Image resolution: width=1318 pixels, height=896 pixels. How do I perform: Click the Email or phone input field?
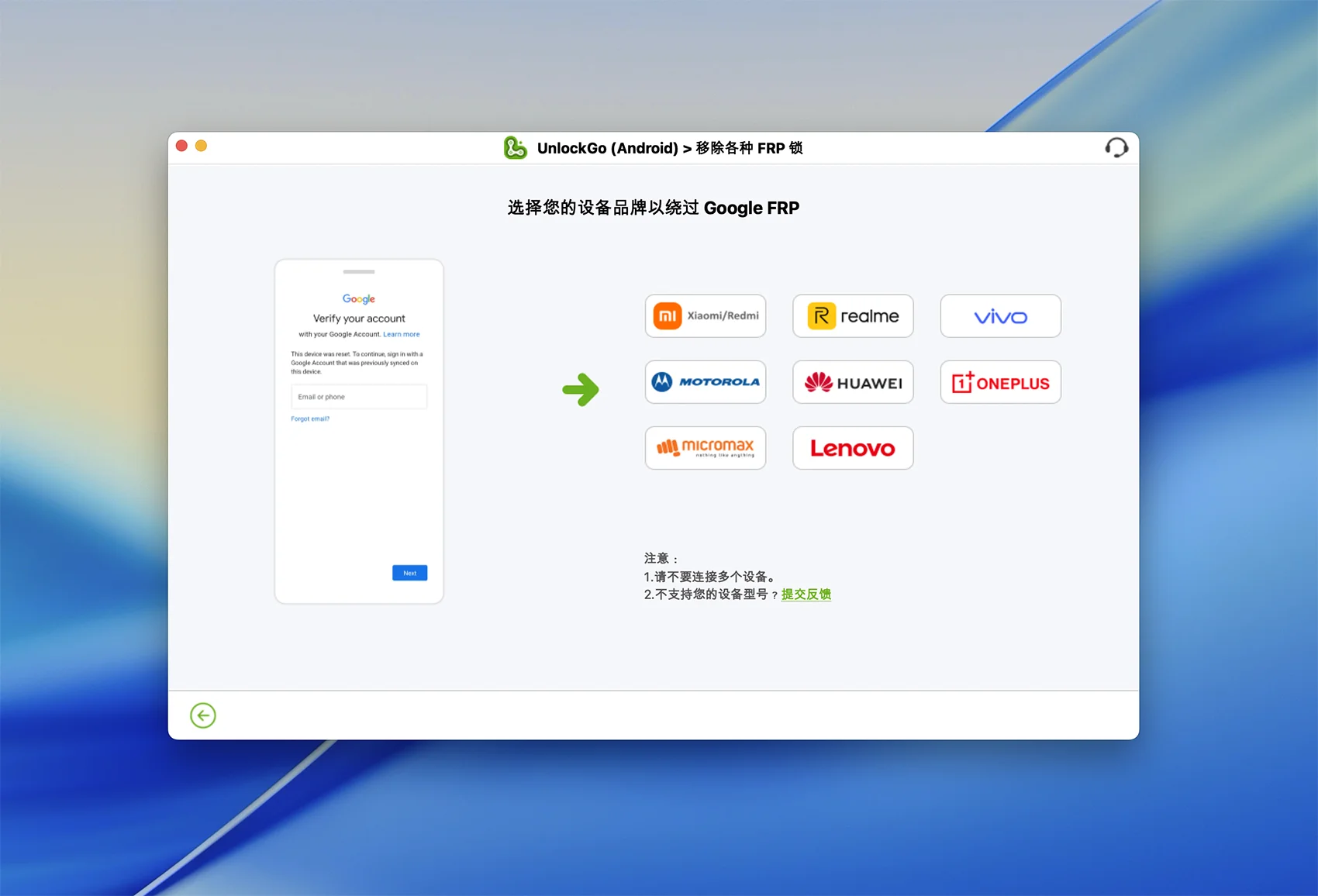pyautogui.click(x=359, y=397)
